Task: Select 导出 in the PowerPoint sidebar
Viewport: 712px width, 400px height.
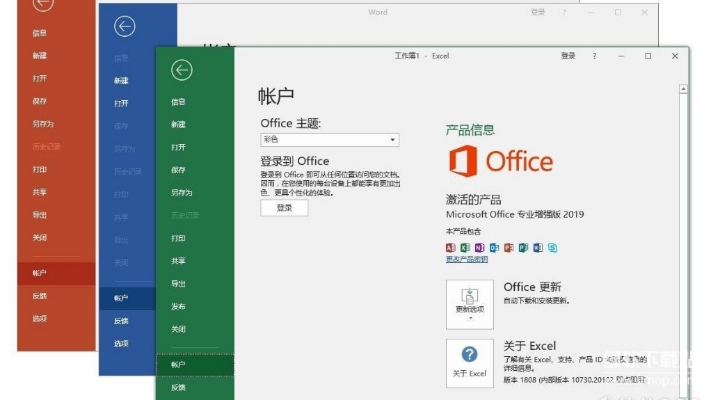Action: coord(40,215)
